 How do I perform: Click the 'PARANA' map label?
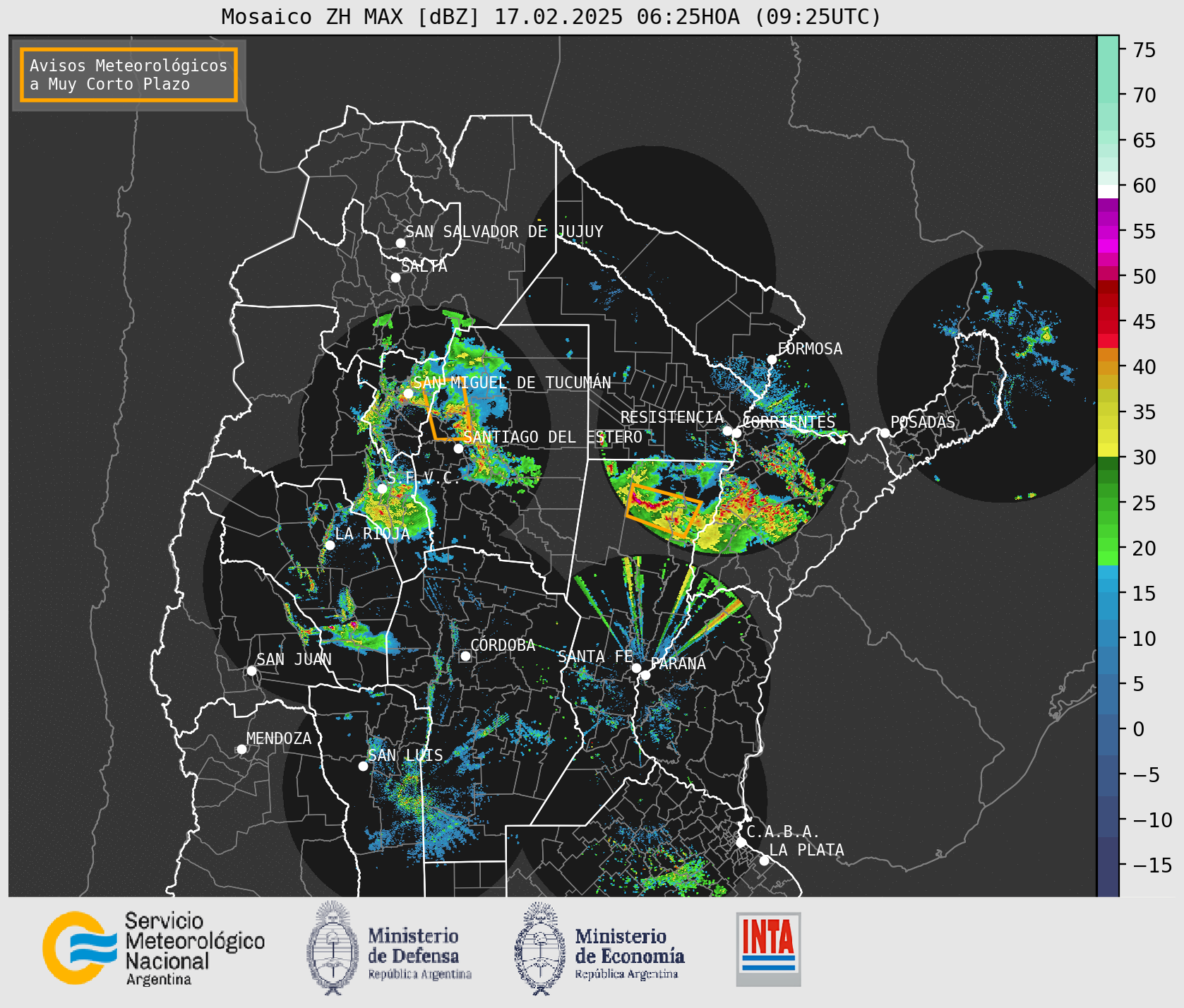678,664
